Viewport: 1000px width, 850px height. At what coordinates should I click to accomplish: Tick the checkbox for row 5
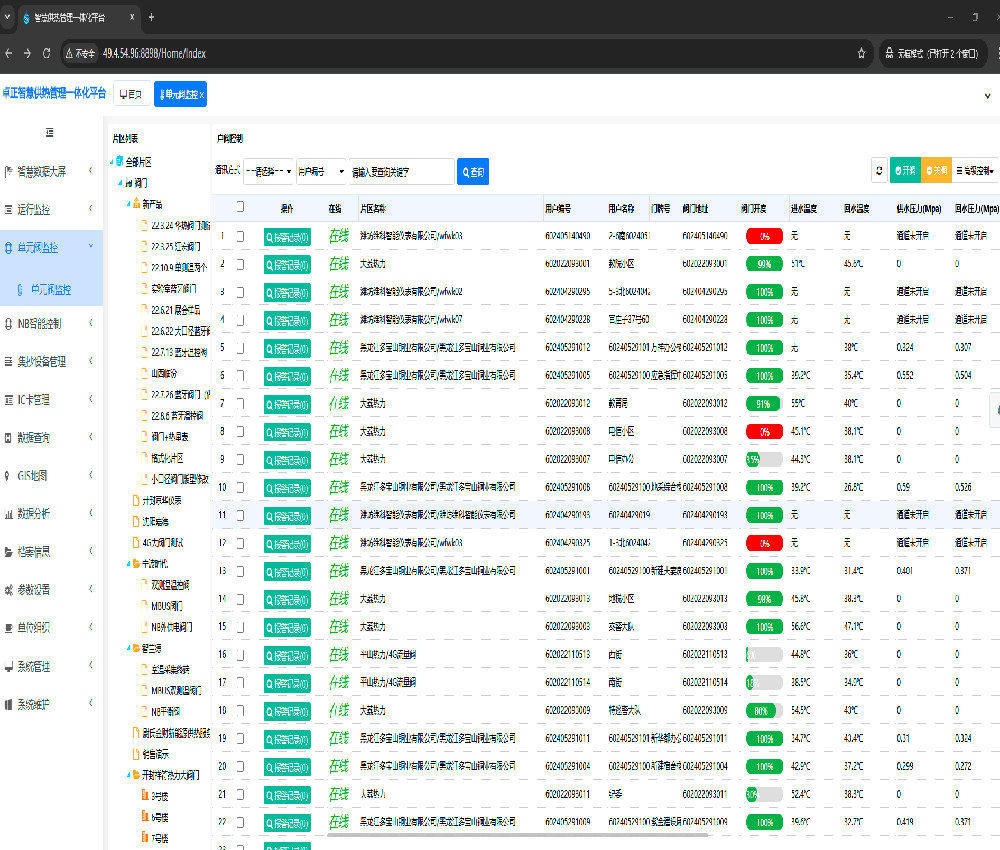pos(240,348)
